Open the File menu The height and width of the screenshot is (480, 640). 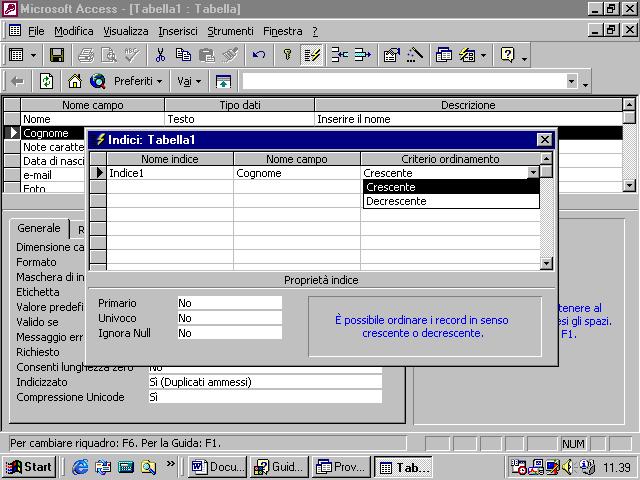click(x=36, y=31)
